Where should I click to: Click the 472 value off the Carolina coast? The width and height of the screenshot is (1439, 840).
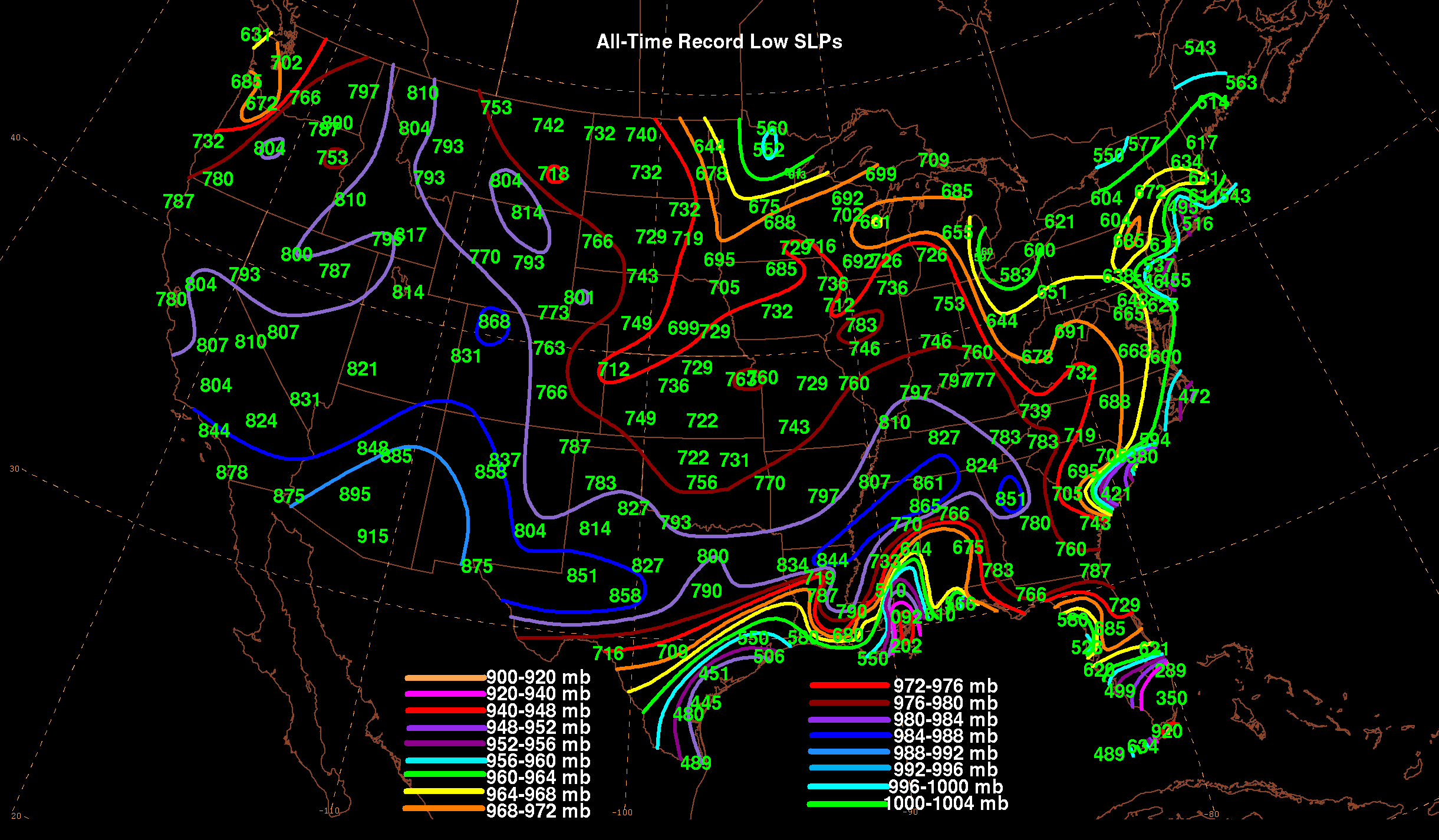click(x=1194, y=397)
